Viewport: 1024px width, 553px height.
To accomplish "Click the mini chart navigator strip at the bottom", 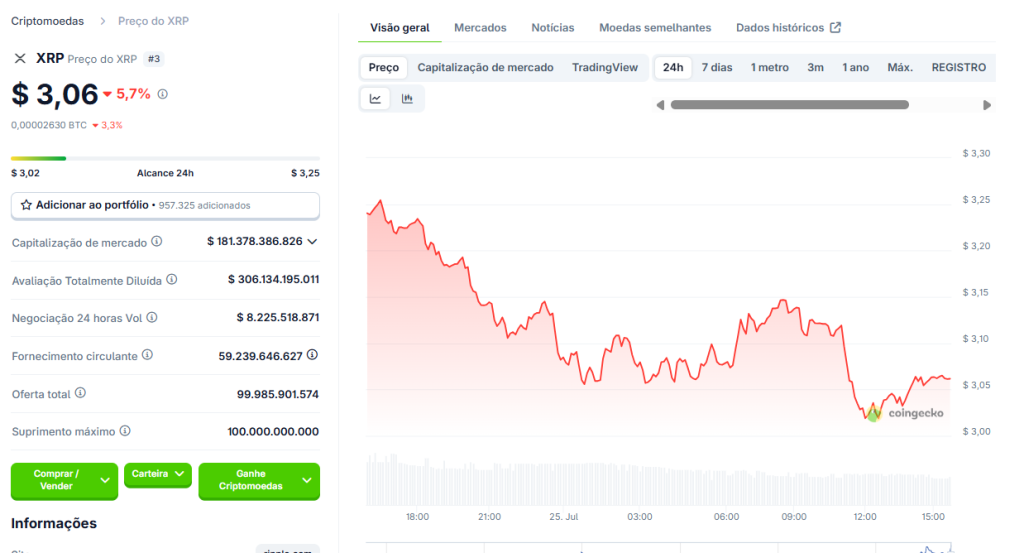I will click(x=658, y=547).
